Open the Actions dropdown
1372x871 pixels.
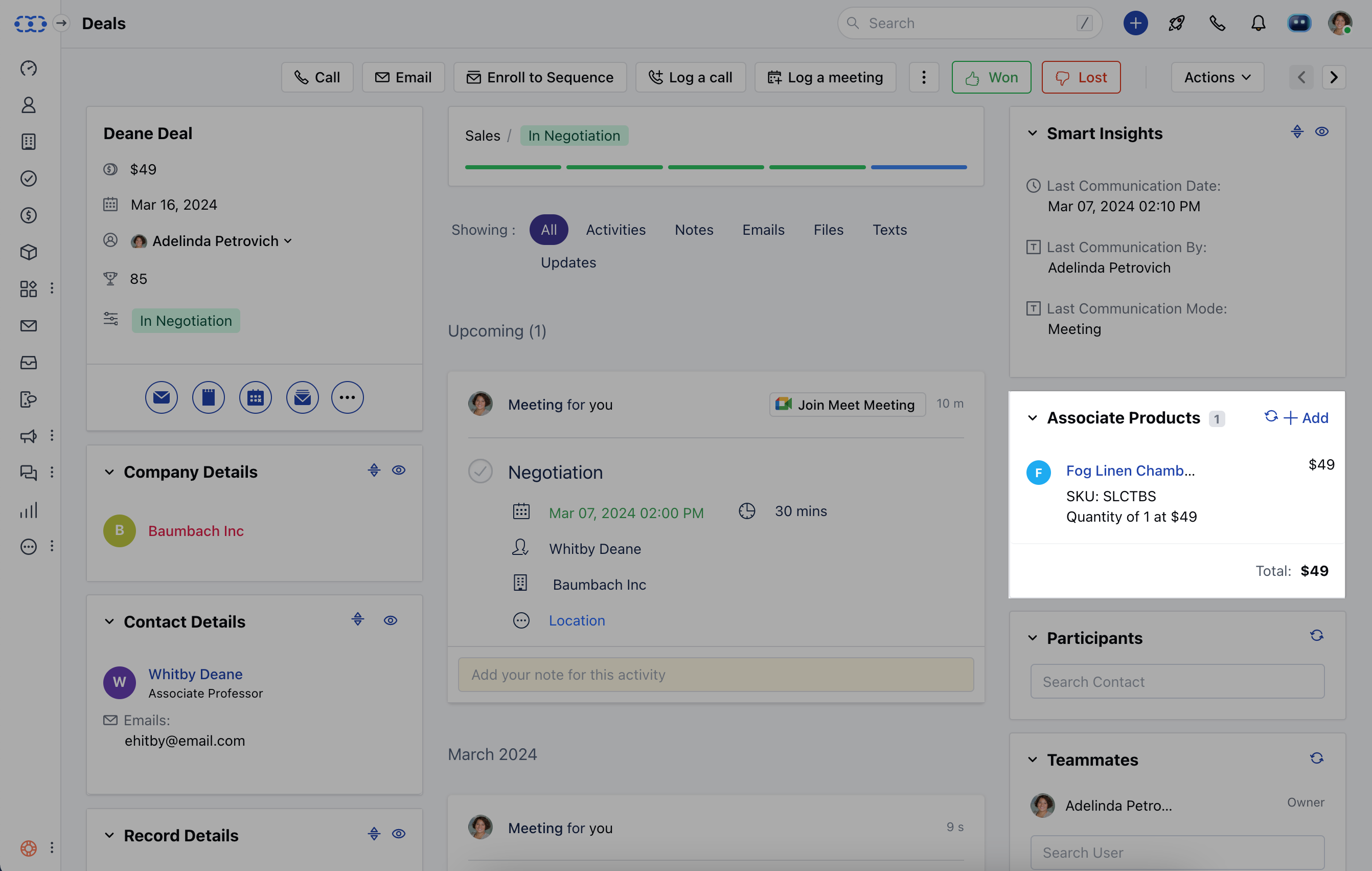[1217, 78]
